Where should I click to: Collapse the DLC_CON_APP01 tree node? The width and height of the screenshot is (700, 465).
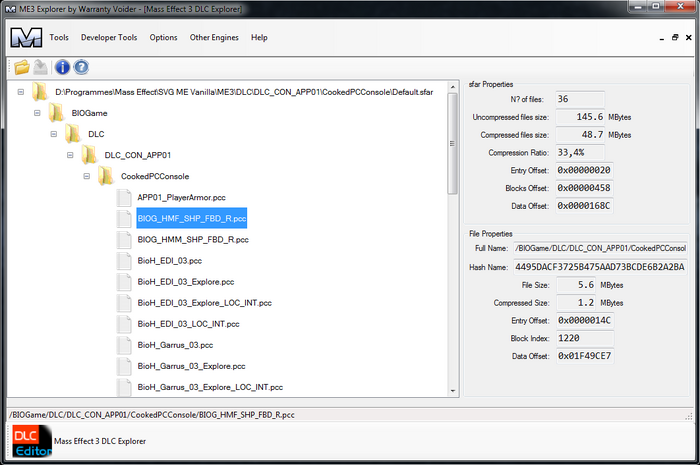pos(70,155)
